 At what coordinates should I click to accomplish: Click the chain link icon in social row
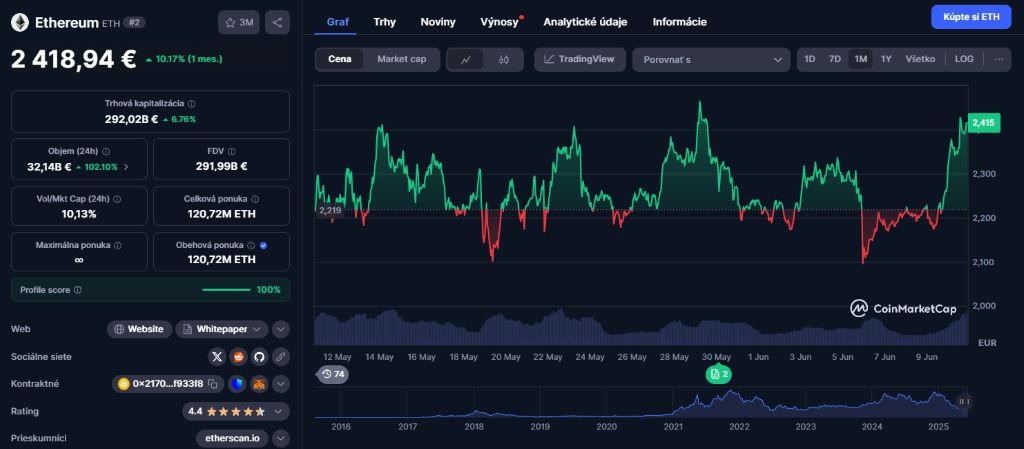(281, 356)
